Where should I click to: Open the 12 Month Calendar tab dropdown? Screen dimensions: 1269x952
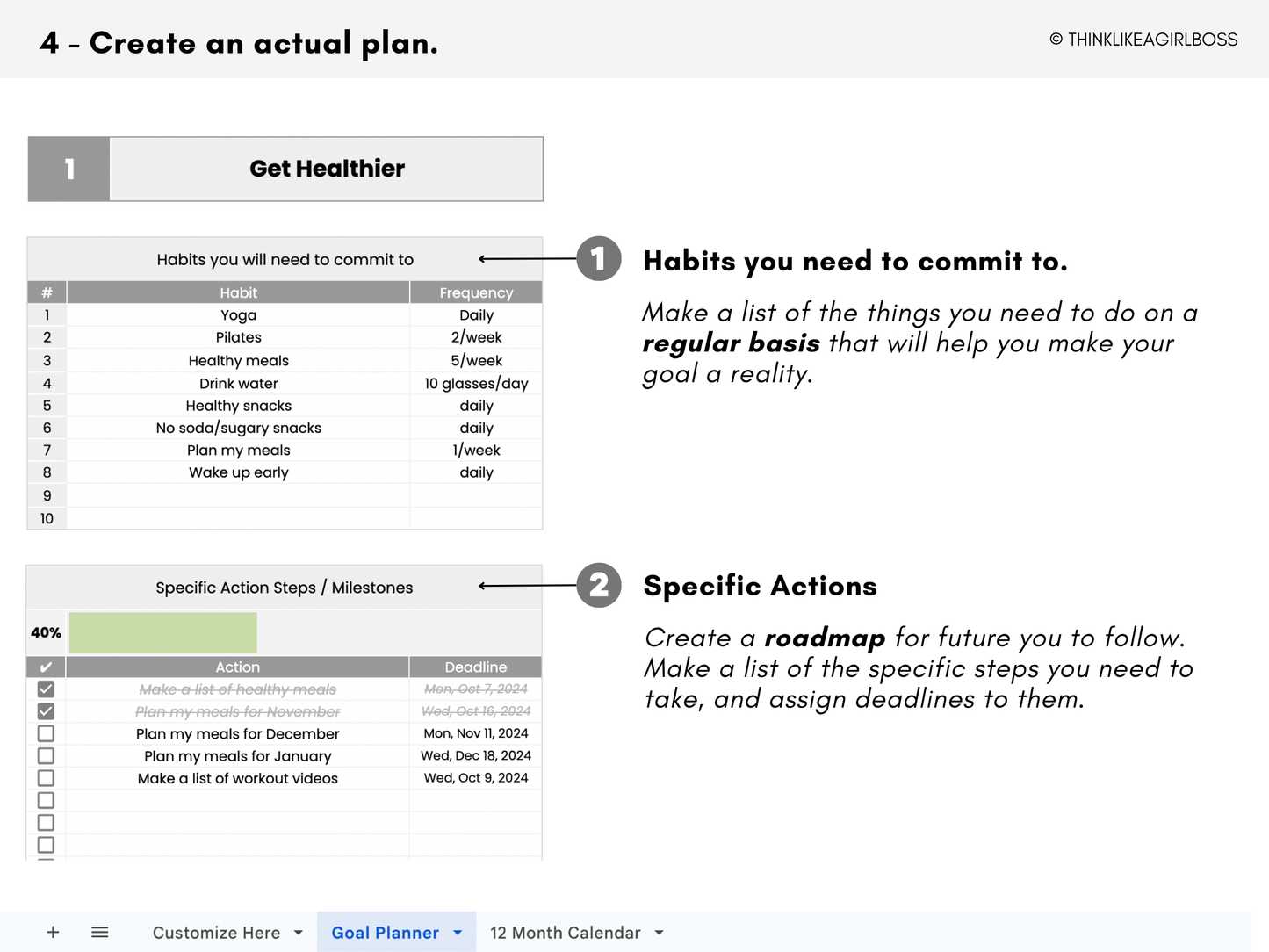659,932
